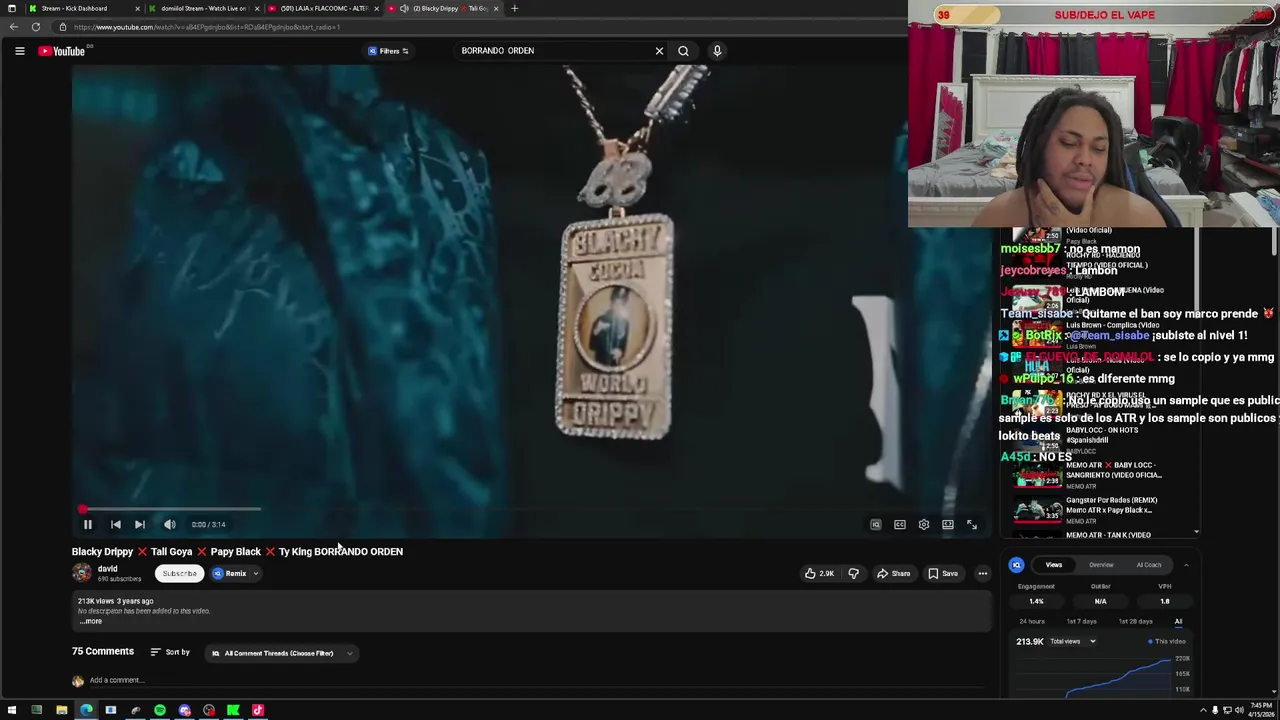Switch the video to full screen
Image resolution: width=1280 pixels, height=720 pixels.
[x=971, y=524]
